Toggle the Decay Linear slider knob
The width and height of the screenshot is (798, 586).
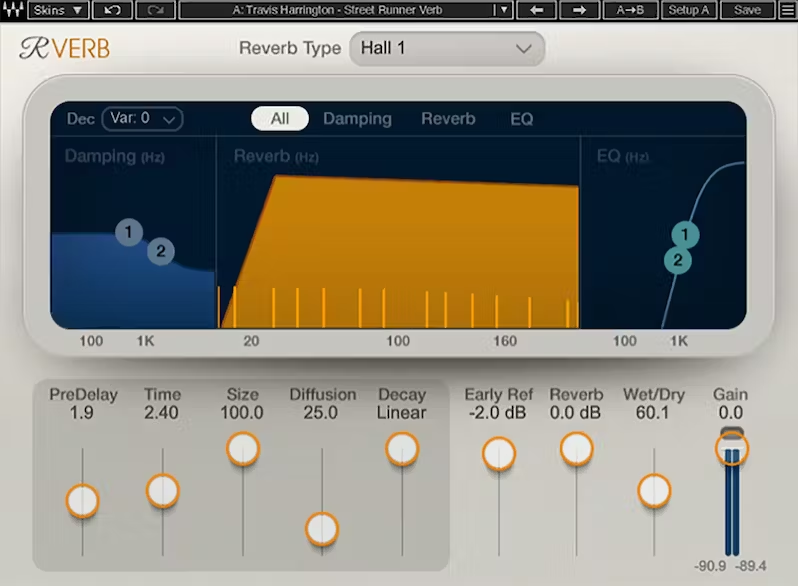[402, 449]
